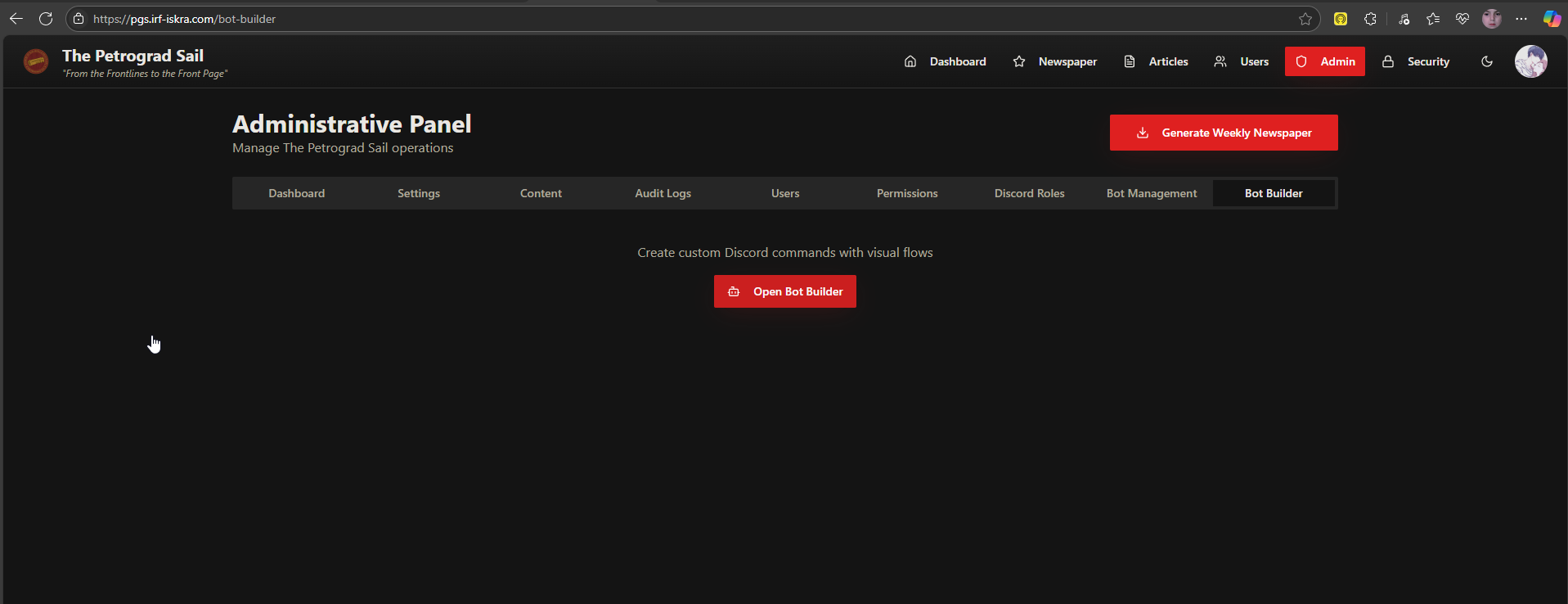Open the browser heartbeat essentials icon
The height and width of the screenshot is (604, 1568).
pyautogui.click(x=1462, y=19)
